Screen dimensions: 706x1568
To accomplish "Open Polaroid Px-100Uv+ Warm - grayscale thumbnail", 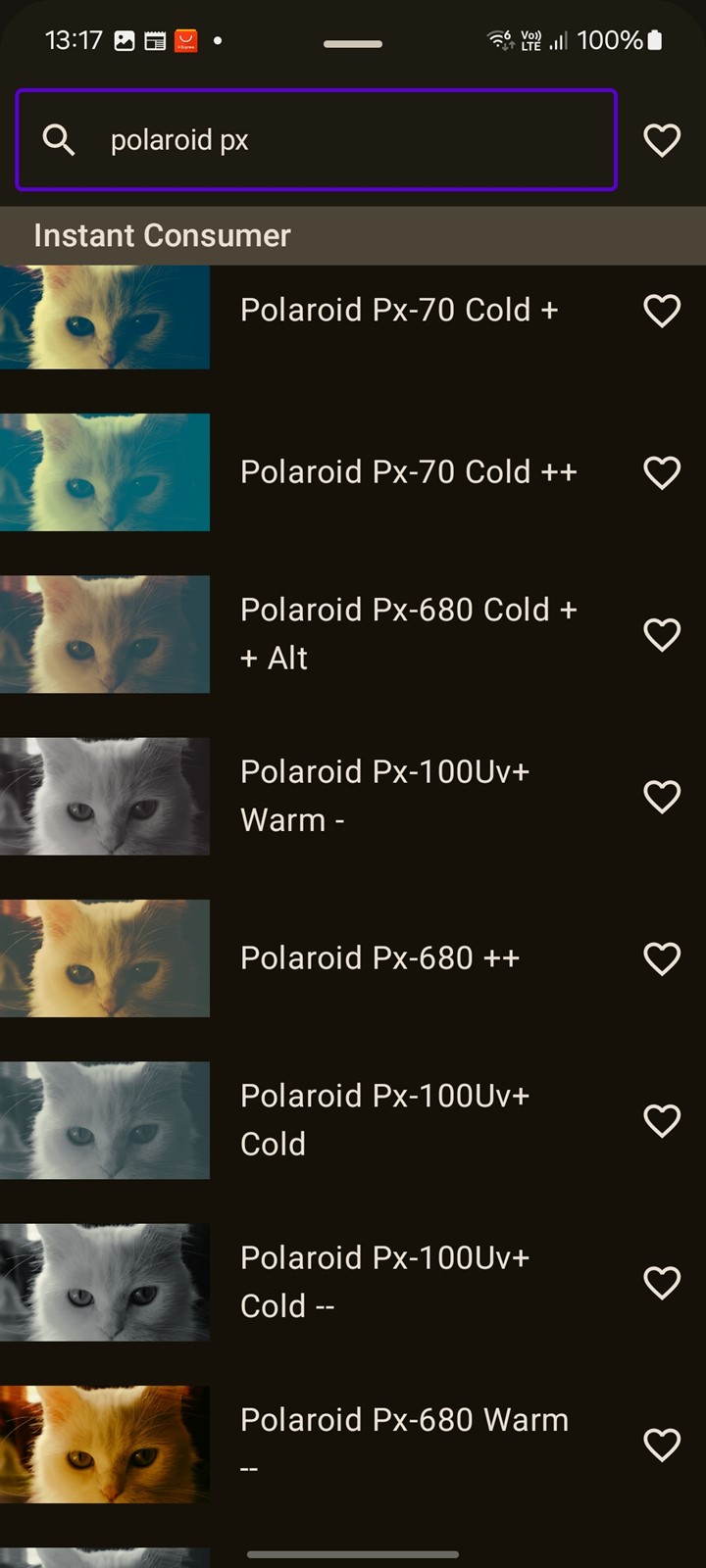I will 105,797.
